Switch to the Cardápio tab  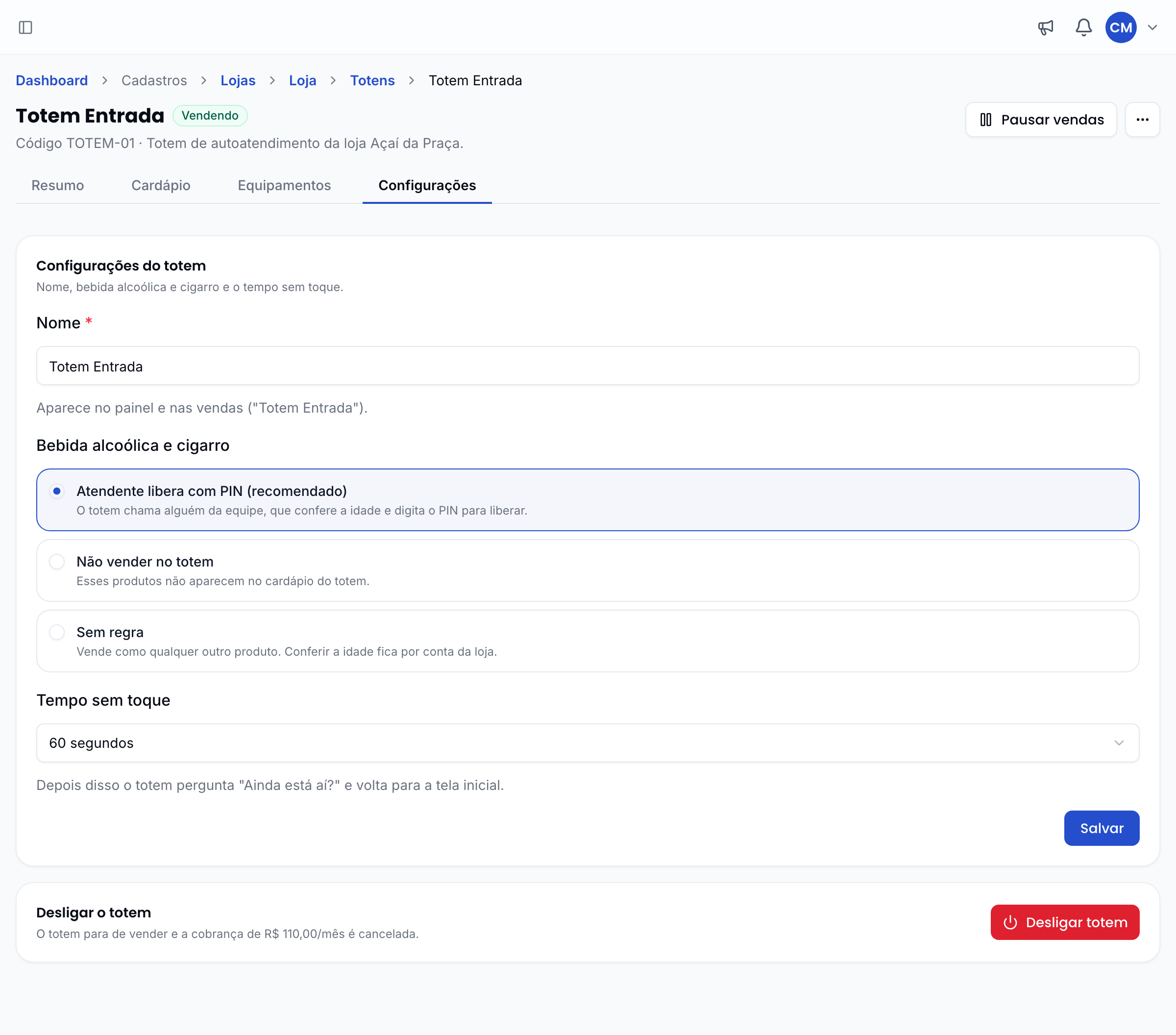(x=161, y=185)
